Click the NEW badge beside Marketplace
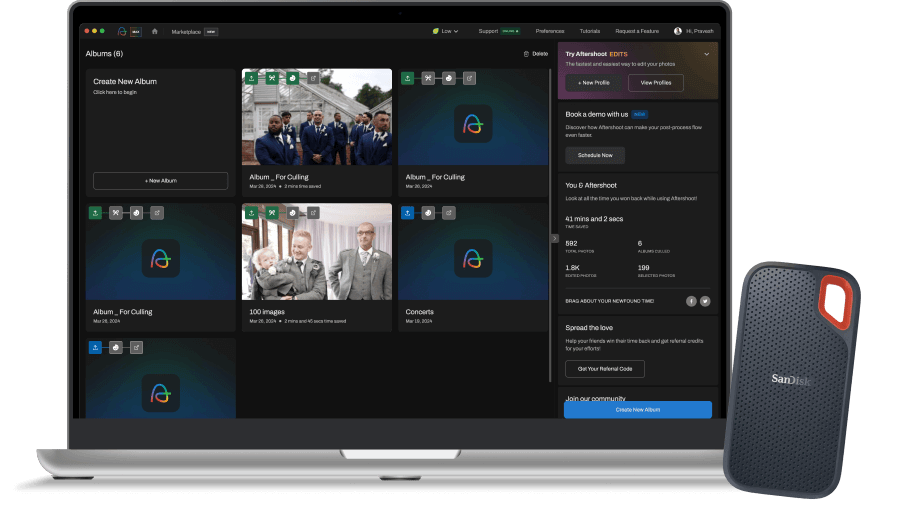Screen dimensions: 923x511 point(211,32)
